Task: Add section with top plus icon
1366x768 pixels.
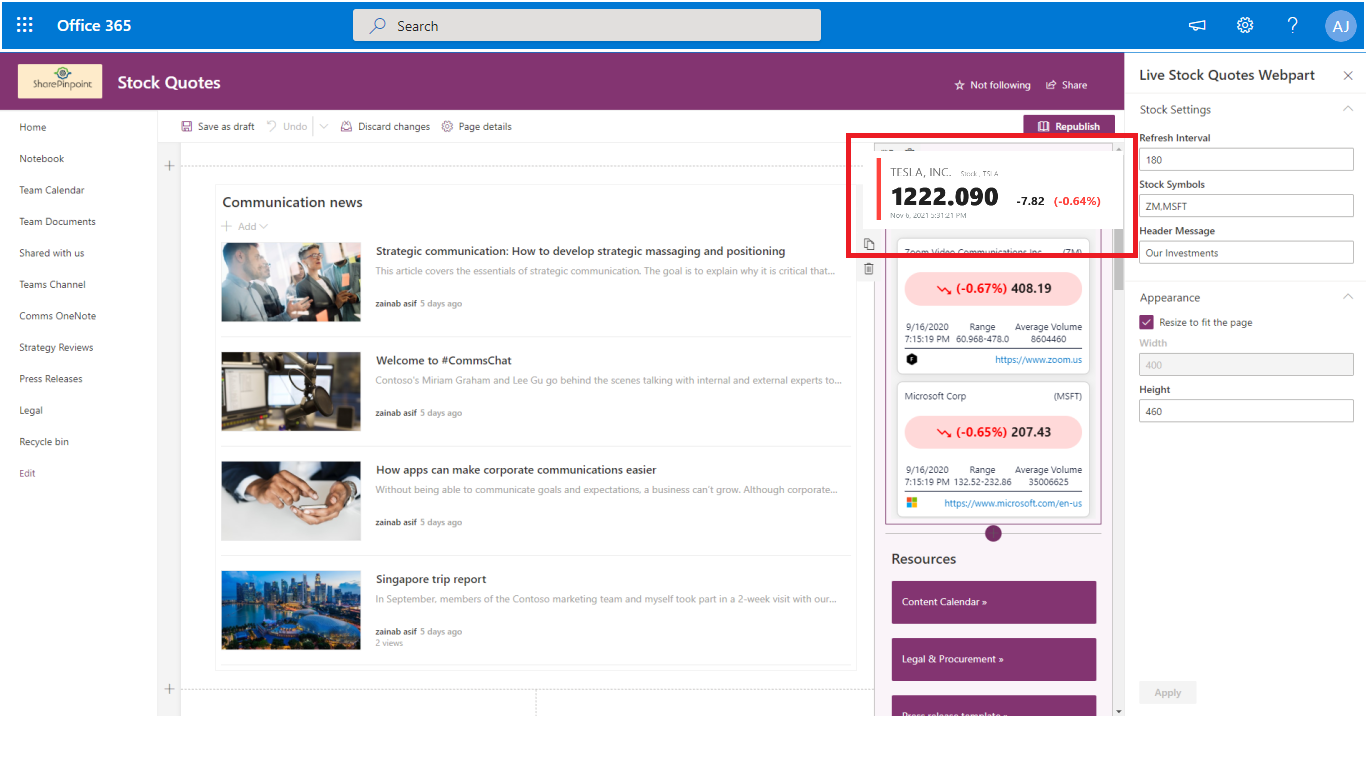Action: [169, 166]
